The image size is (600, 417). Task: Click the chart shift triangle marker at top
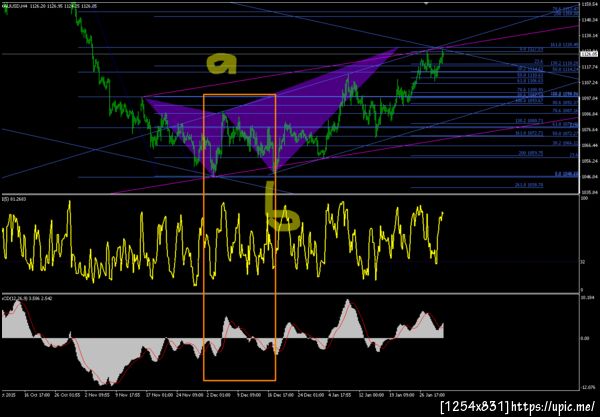click(x=426, y=3)
